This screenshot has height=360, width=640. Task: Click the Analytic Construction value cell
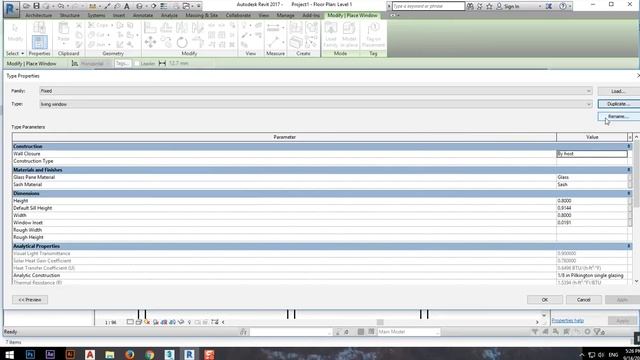click(x=592, y=276)
